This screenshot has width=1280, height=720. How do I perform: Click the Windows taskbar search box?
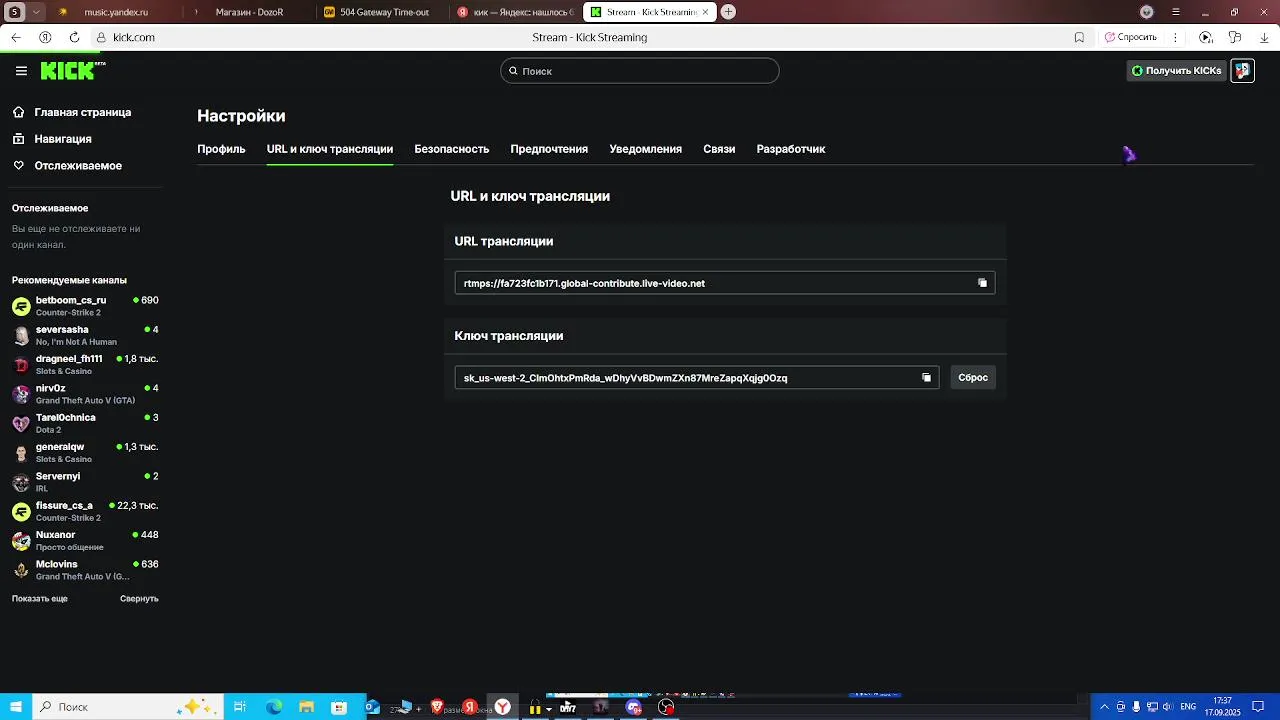tap(126, 707)
